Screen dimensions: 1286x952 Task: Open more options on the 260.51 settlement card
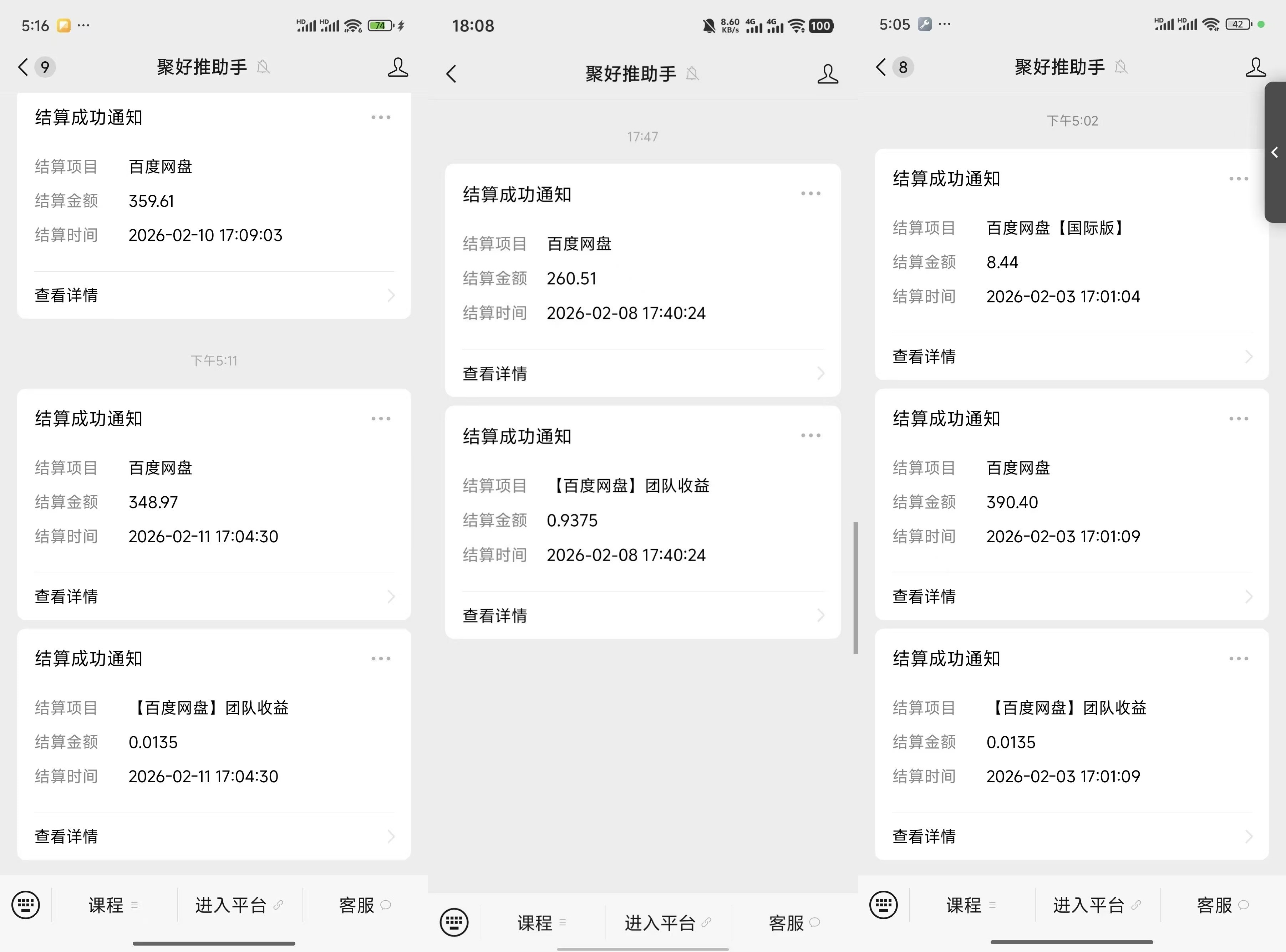(811, 194)
